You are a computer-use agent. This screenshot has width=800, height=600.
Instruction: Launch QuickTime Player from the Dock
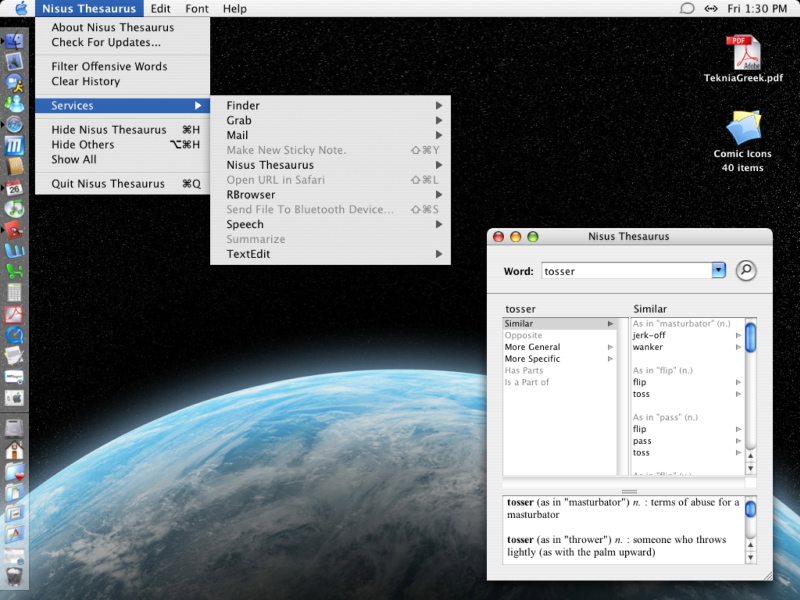coord(14,335)
